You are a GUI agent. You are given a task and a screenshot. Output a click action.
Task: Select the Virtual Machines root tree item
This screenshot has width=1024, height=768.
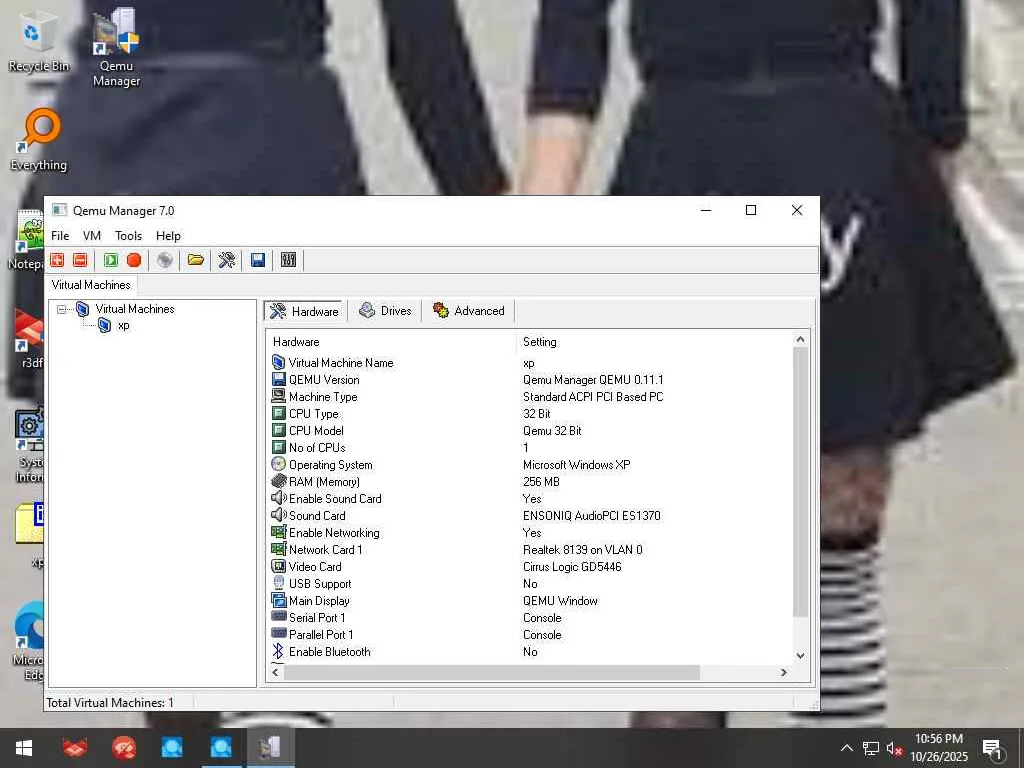pyautogui.click(x=135, y=309)
